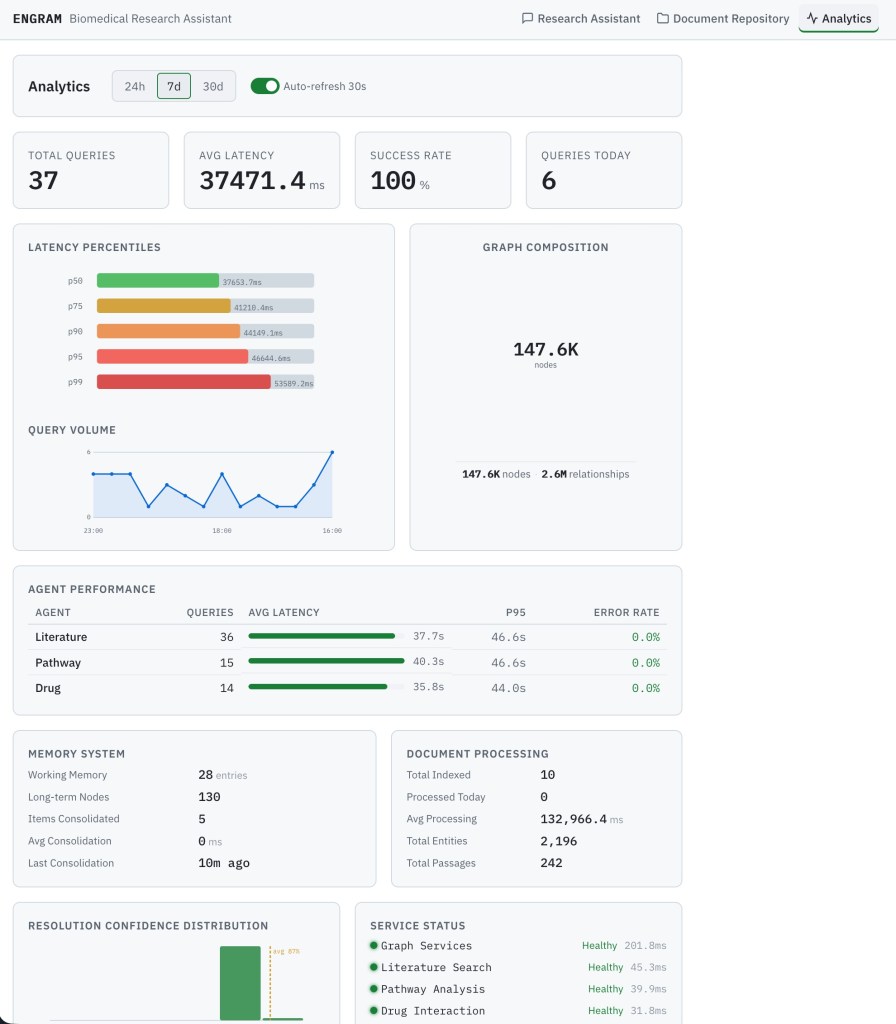Click the Analytics pulse icon
896x1024 pixels.
[x=812, y=19]
